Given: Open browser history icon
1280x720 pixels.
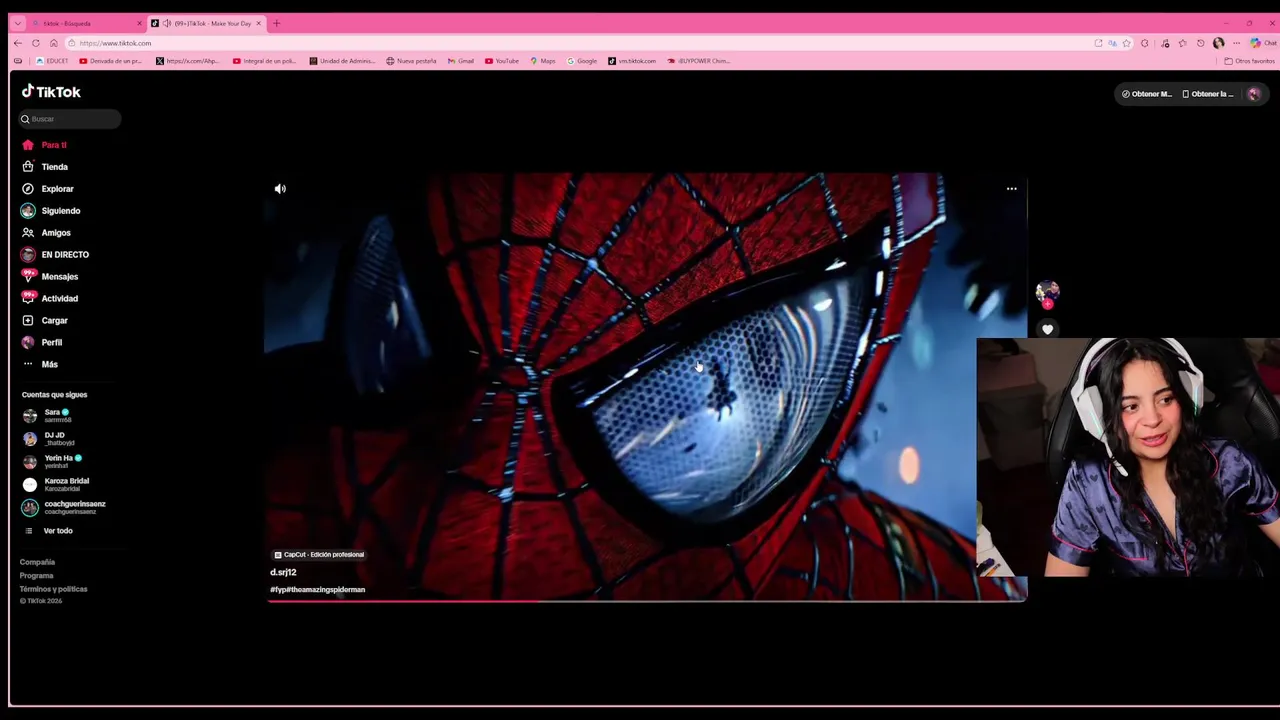Looking at the screenshot, I should (1200, 43).
